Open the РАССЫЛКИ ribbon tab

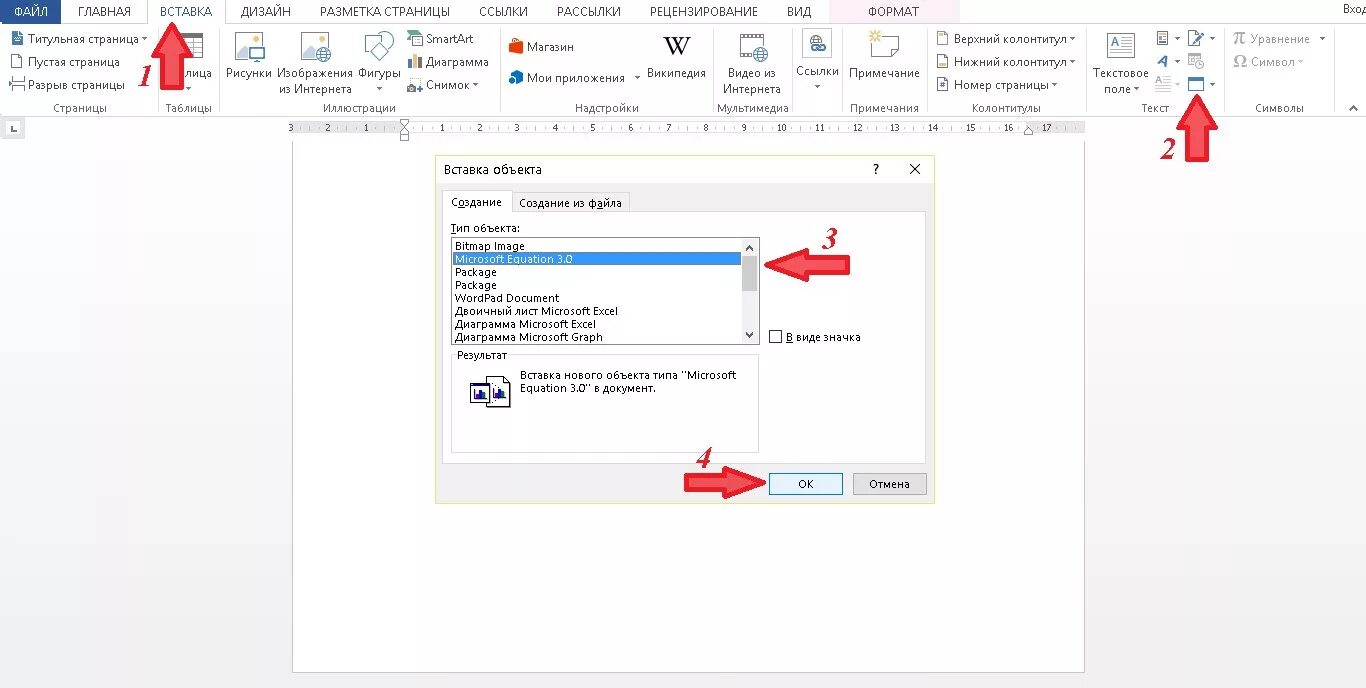click(588, 12)
